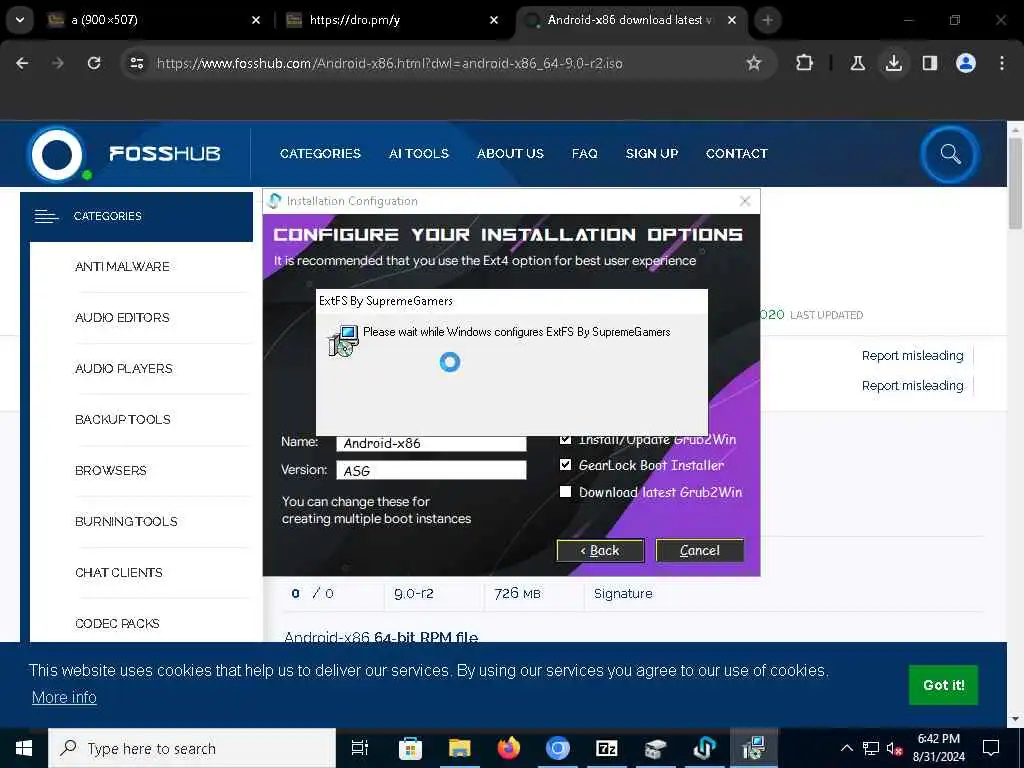Image resolution: width=1024 pixels, height=768 pixels.
Task: Open 7-Zip from the taskbar
Action: click(x=607, y=748)
